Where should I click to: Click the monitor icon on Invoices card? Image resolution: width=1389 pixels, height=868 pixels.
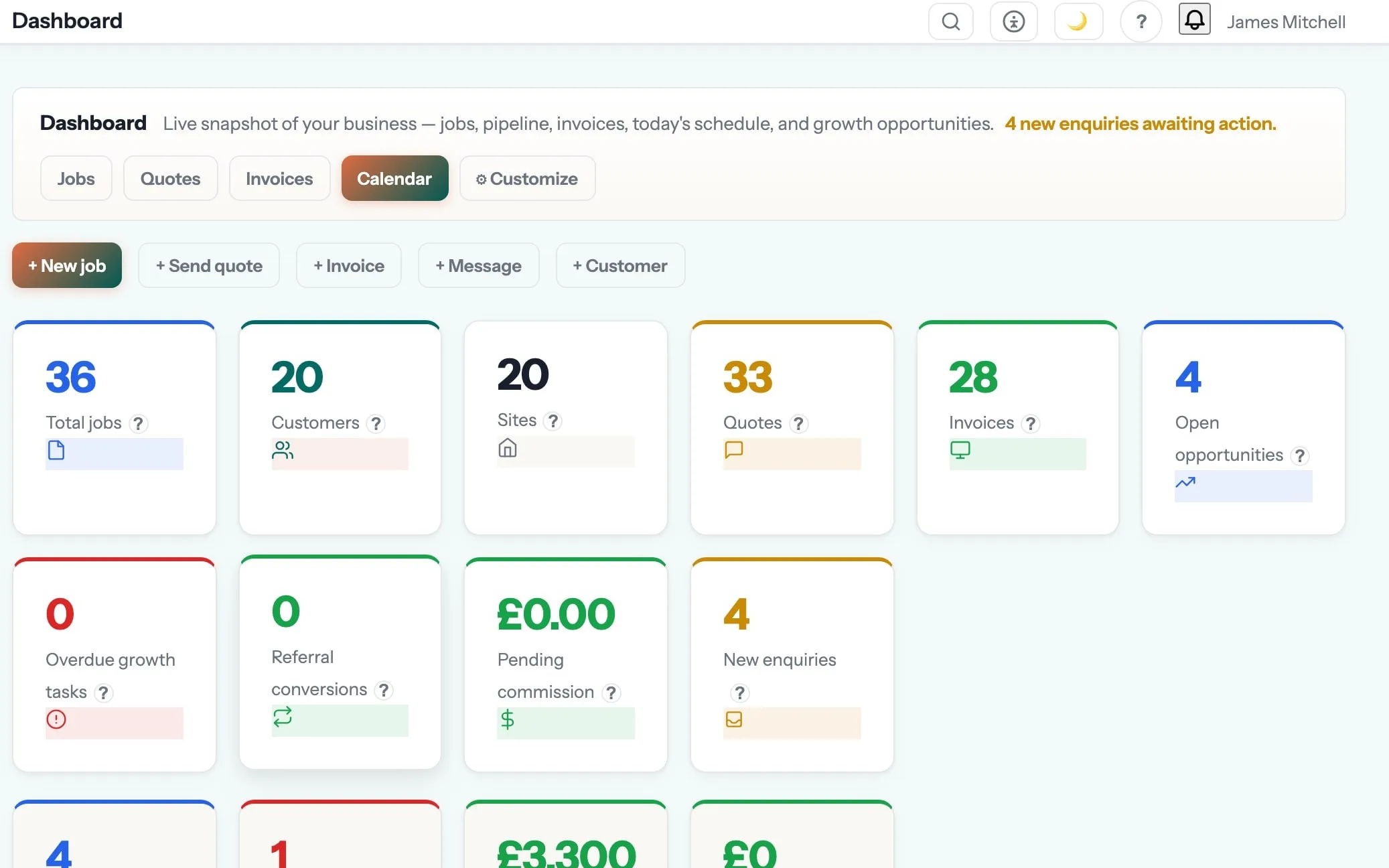tap(960, 450)
